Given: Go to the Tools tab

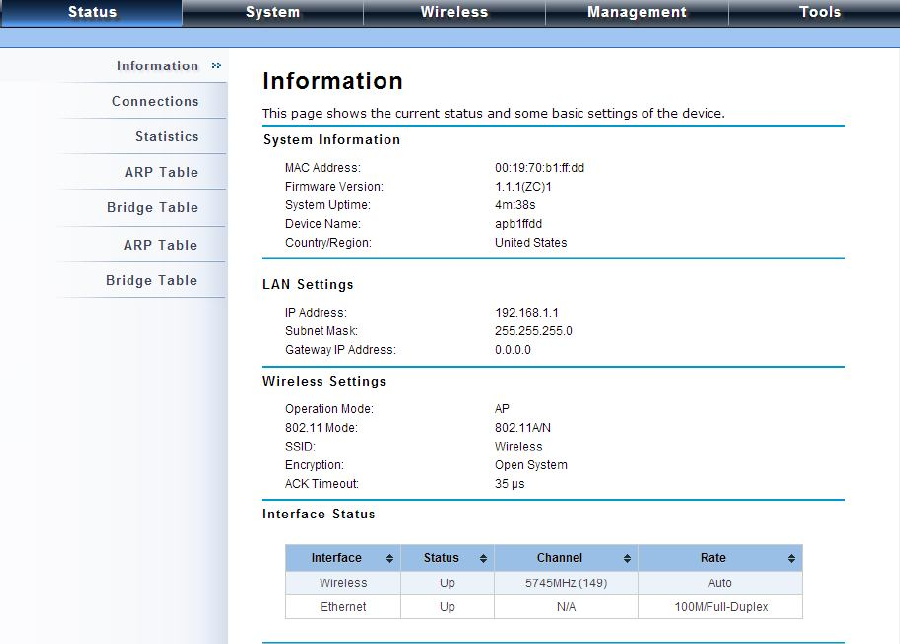Looking at the screenshot, I should coord(820,13).
